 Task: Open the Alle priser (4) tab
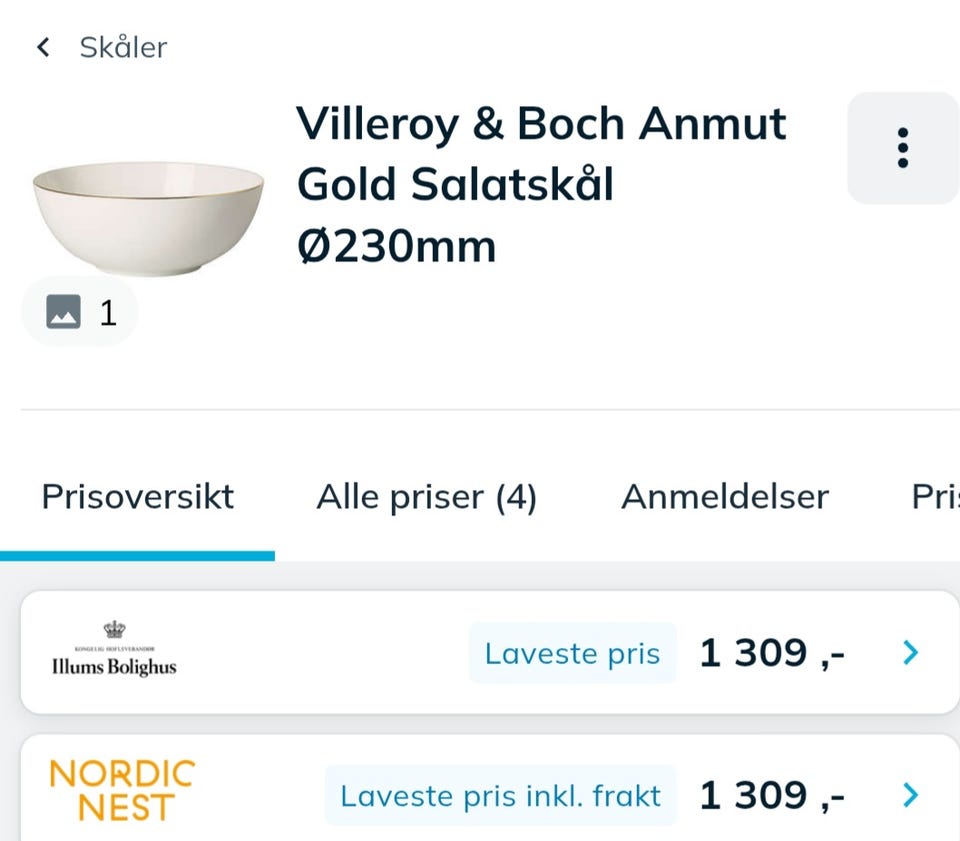427,496
